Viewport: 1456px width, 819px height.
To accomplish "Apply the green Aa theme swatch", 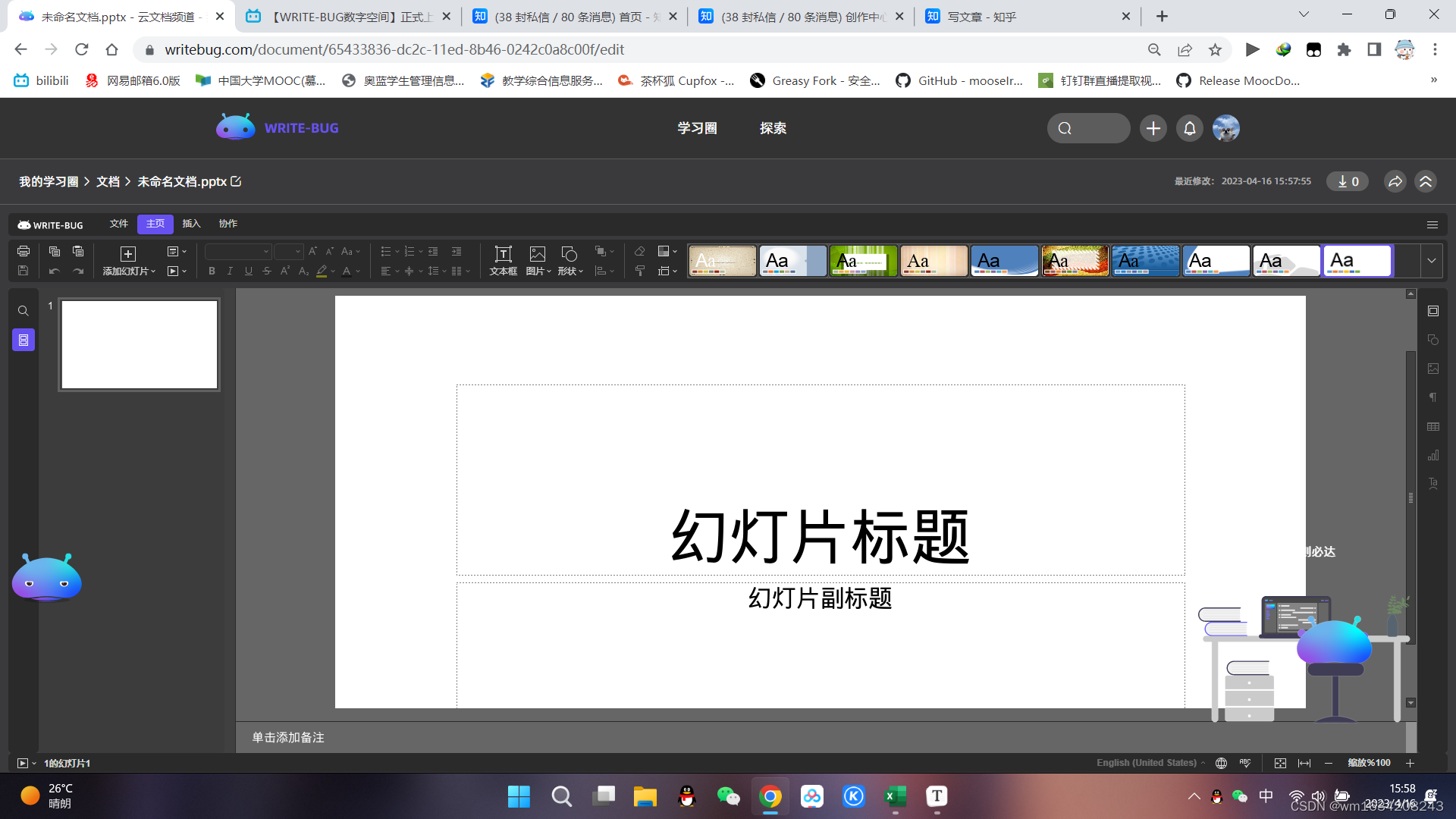I will coord(863,260).
